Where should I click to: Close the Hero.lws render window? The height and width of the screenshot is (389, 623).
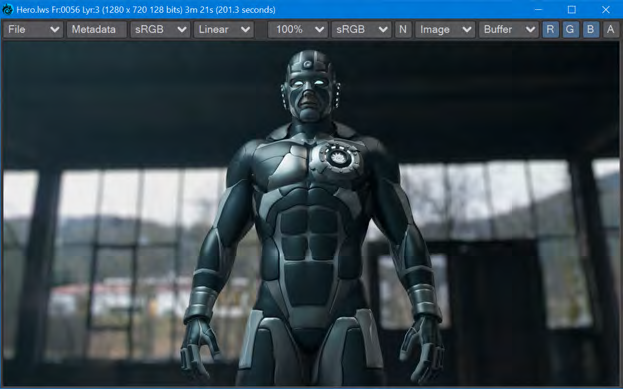click(606, 10)
